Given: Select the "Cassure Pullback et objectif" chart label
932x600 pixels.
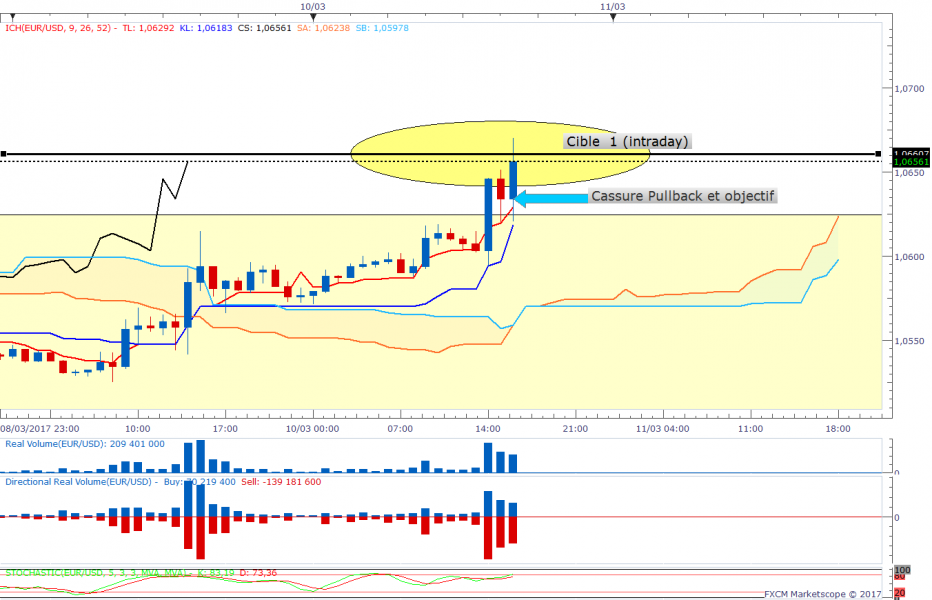Looking at the screenshot, I should (x=682, y=196).
